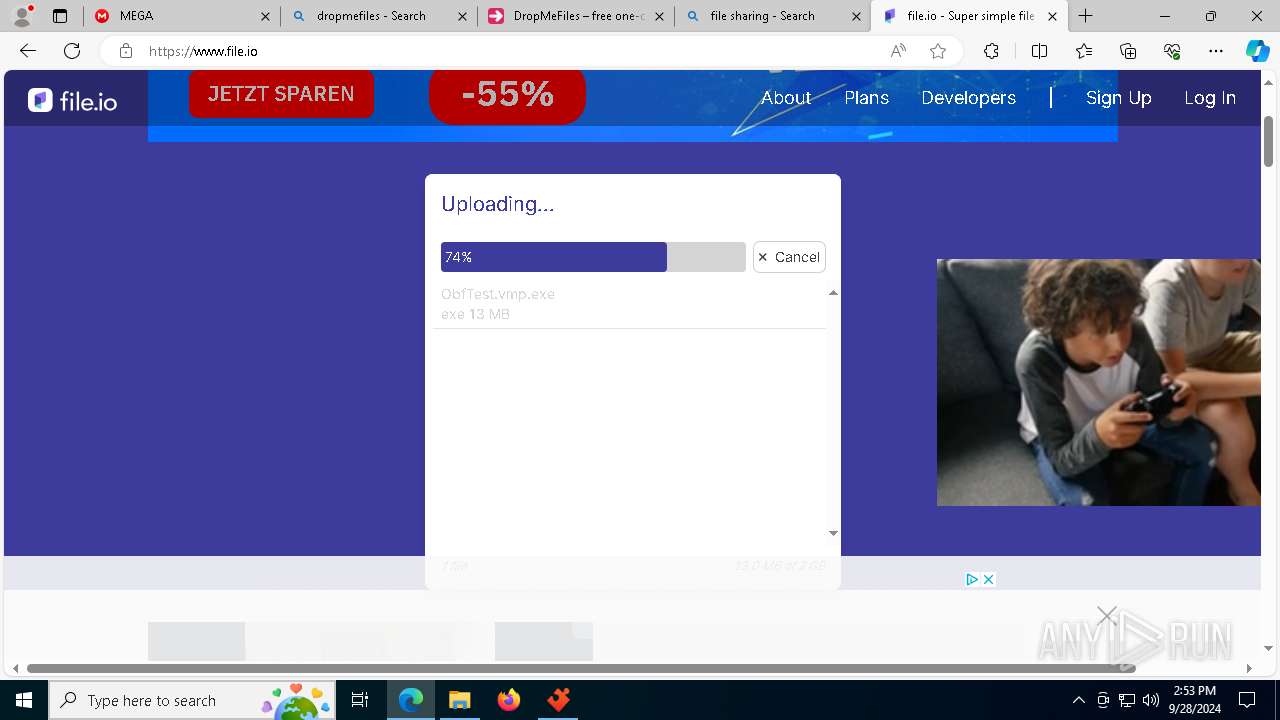Screen dimensions: 1280x720
Task: Open Favorites list
Action: point(1084,51)
